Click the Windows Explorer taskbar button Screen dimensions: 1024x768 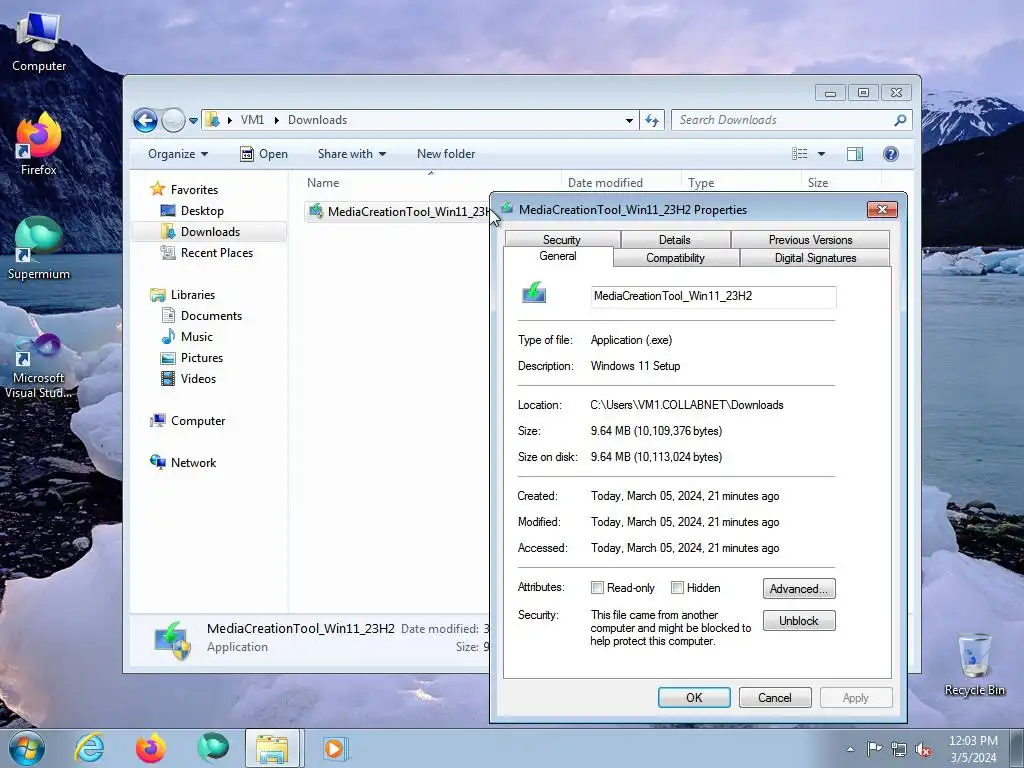(273, 748)
